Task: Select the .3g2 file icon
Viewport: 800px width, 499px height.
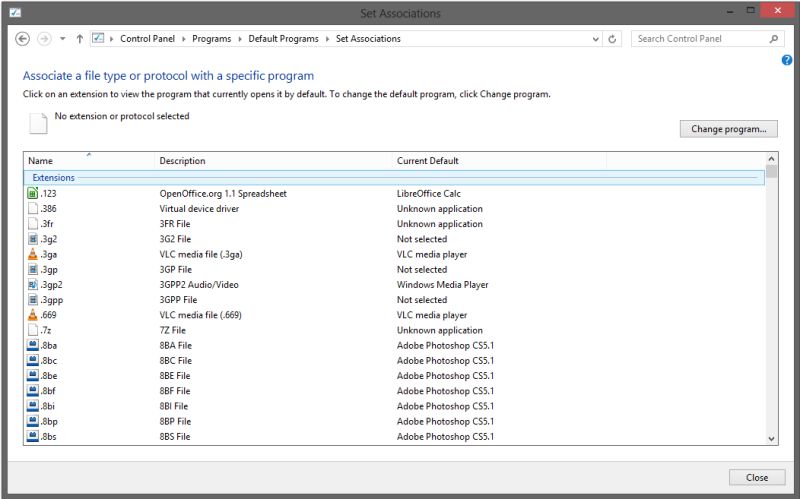Action: (33, 239)
